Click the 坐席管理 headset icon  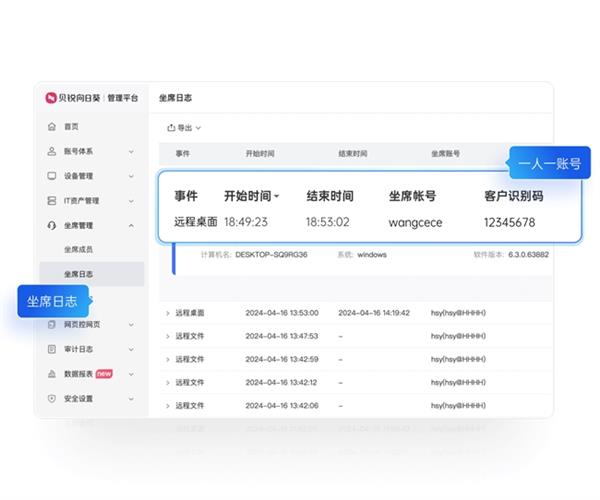pyautogui.click(x=51, y=225)
